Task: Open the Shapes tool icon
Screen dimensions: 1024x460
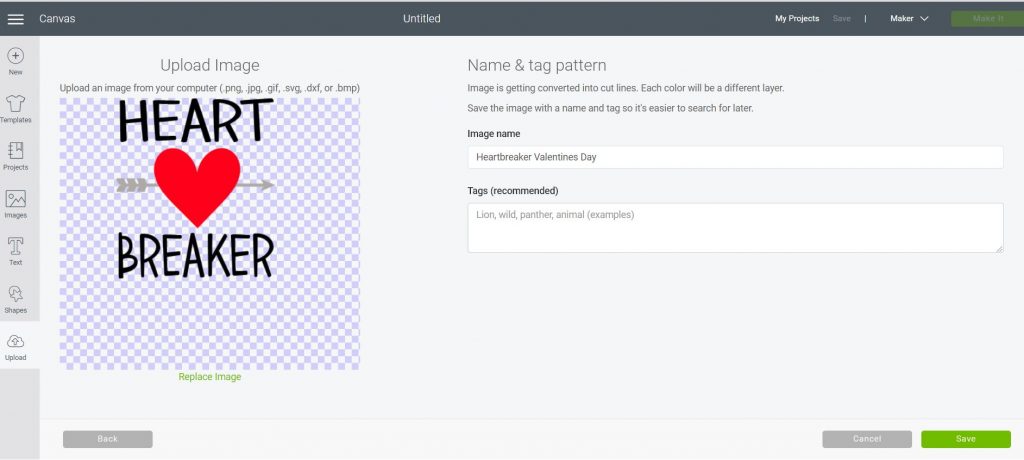Action: pos(16,294)
